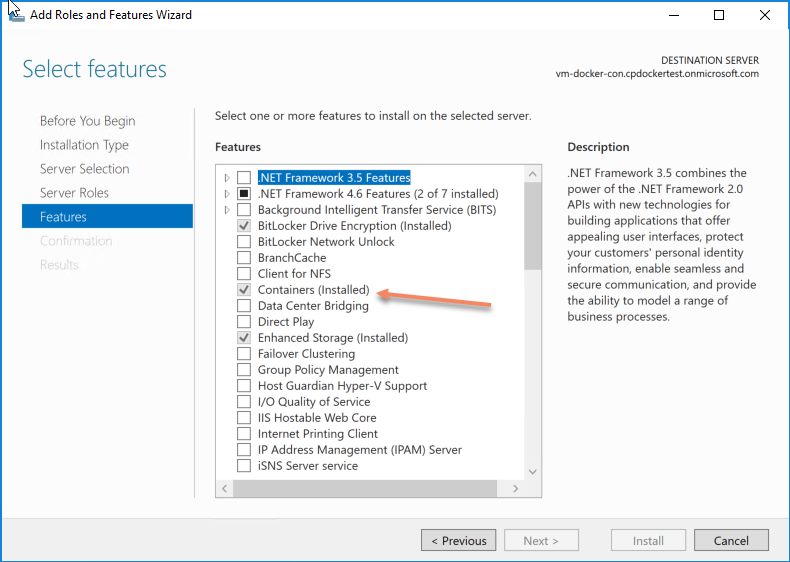Go to Before You Begin step
Image resolution: width=790 pixels, height=562 pixels.
point(88,121)
